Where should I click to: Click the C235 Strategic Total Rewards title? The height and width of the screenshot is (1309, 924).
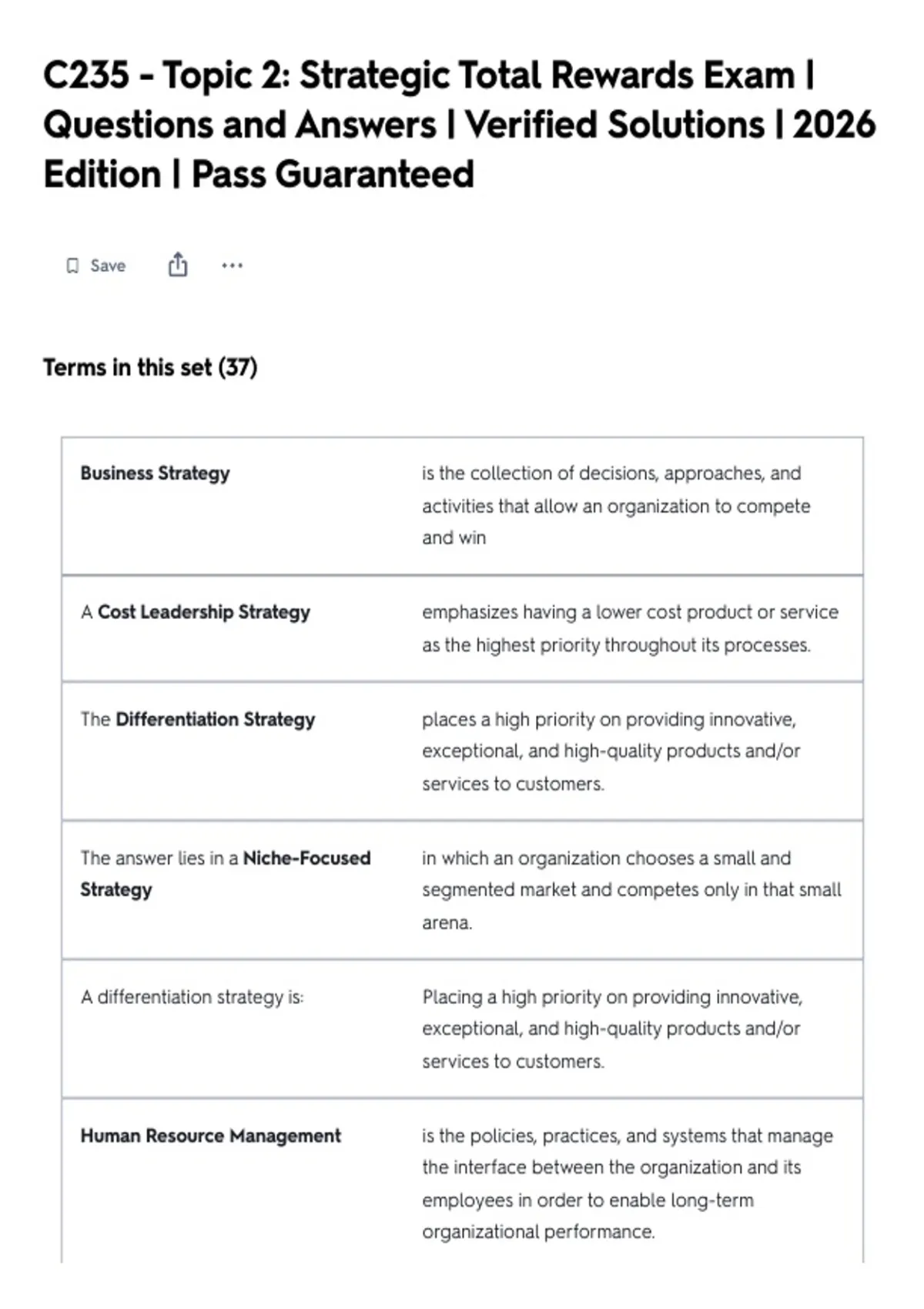pos(460,125)
